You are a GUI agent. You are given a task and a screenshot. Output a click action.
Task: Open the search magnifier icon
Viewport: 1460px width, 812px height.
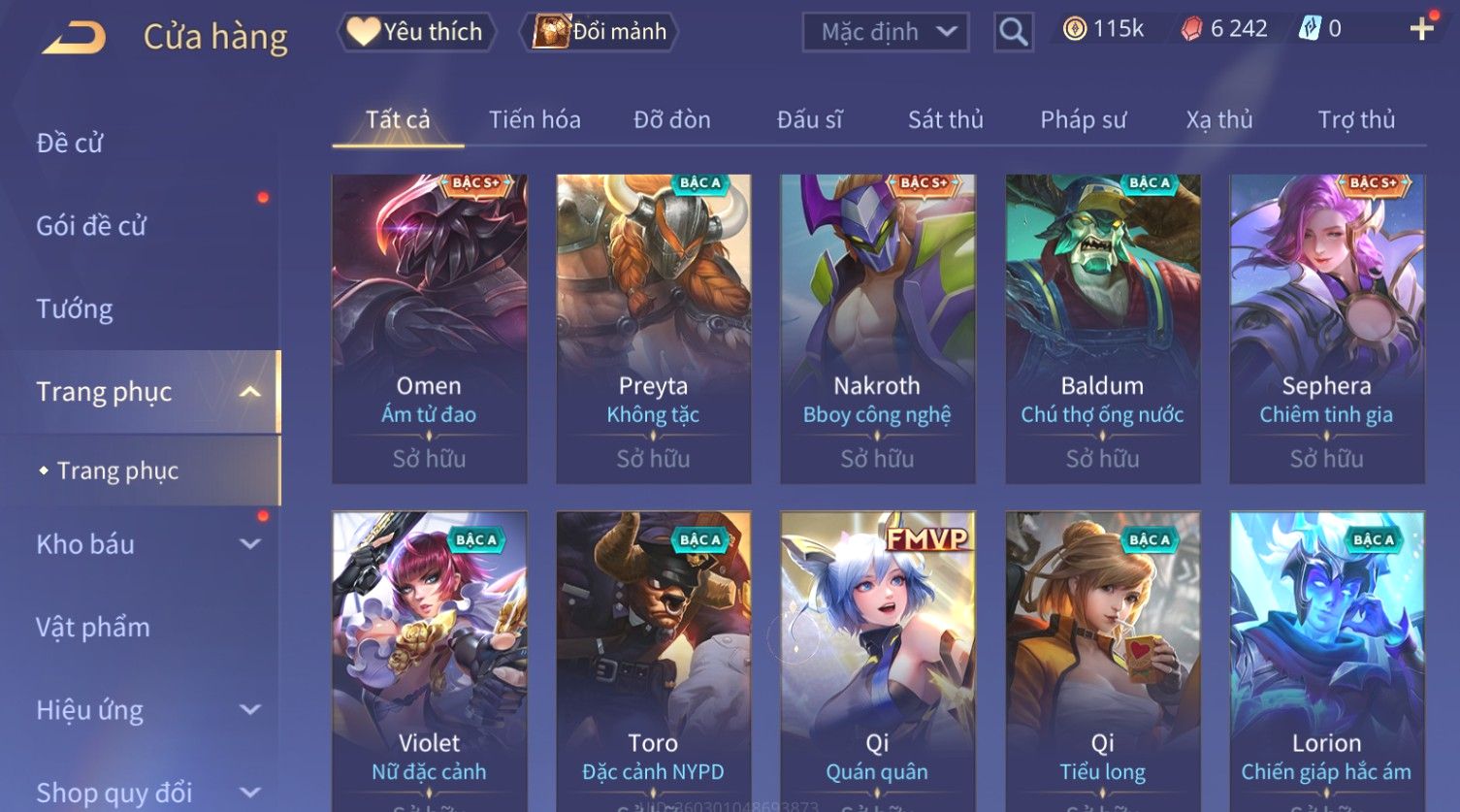point(1014,32)
